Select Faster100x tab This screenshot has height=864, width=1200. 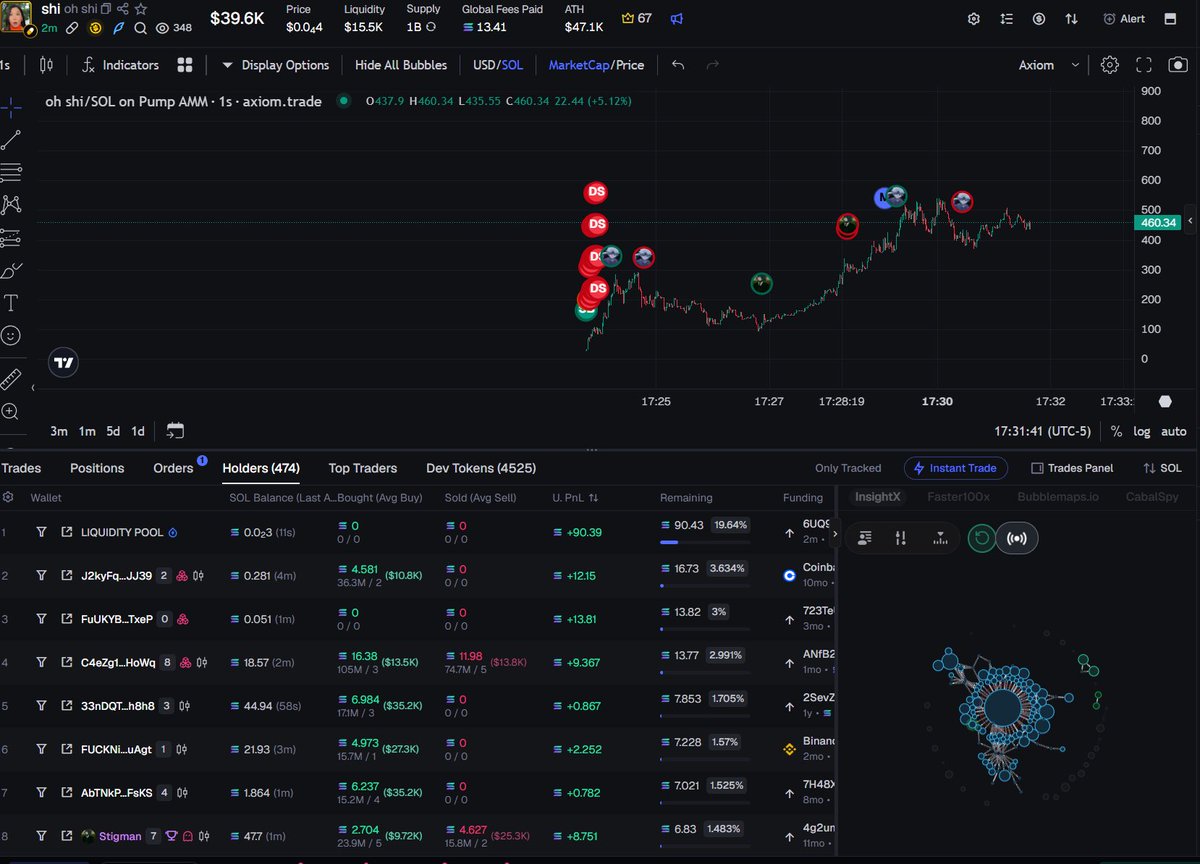pyautogui.click(x=958, y=497)
